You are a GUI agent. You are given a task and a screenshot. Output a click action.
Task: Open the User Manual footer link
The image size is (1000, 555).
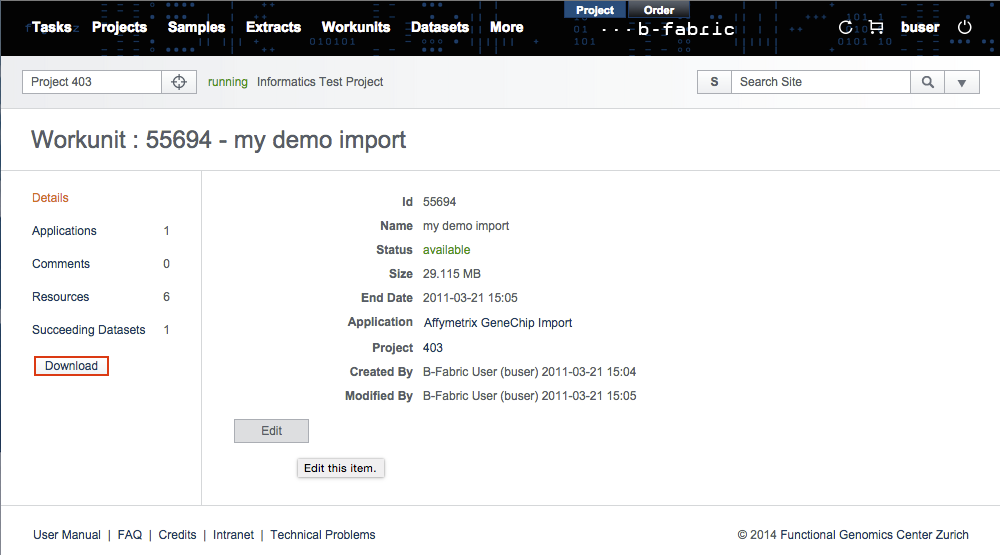click(67, 535)
